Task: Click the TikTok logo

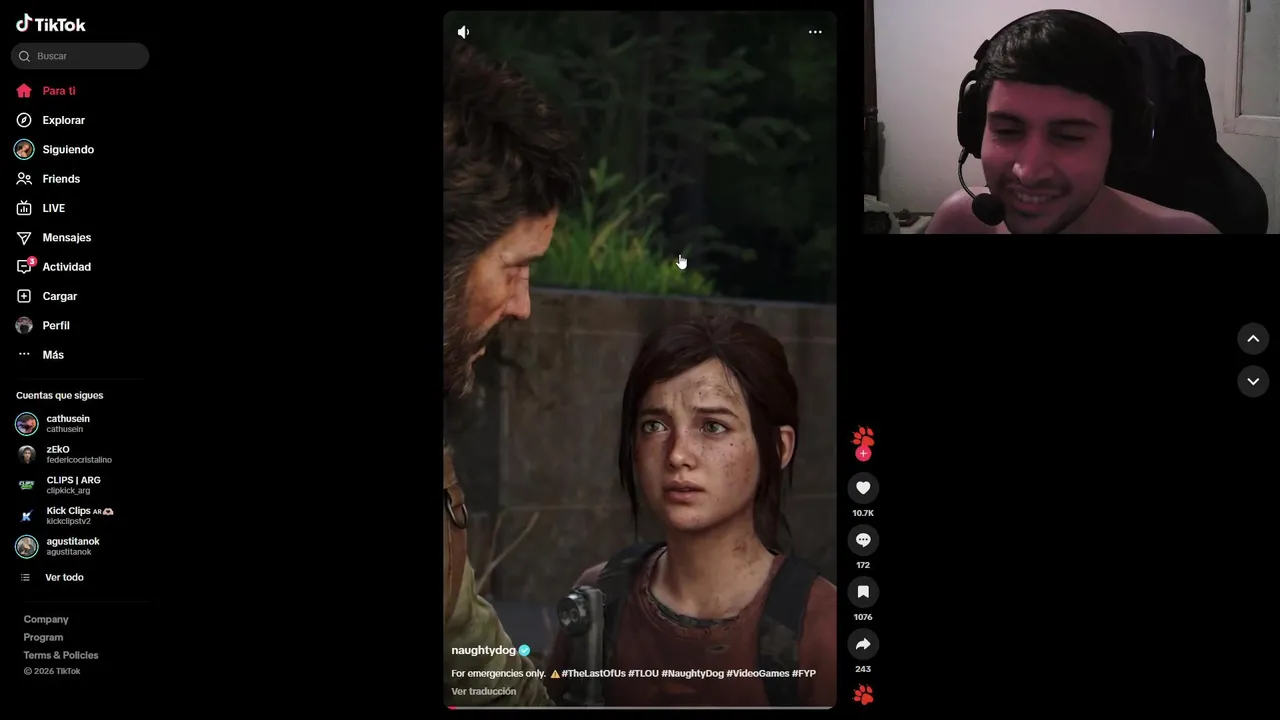Action: (51, 24)
